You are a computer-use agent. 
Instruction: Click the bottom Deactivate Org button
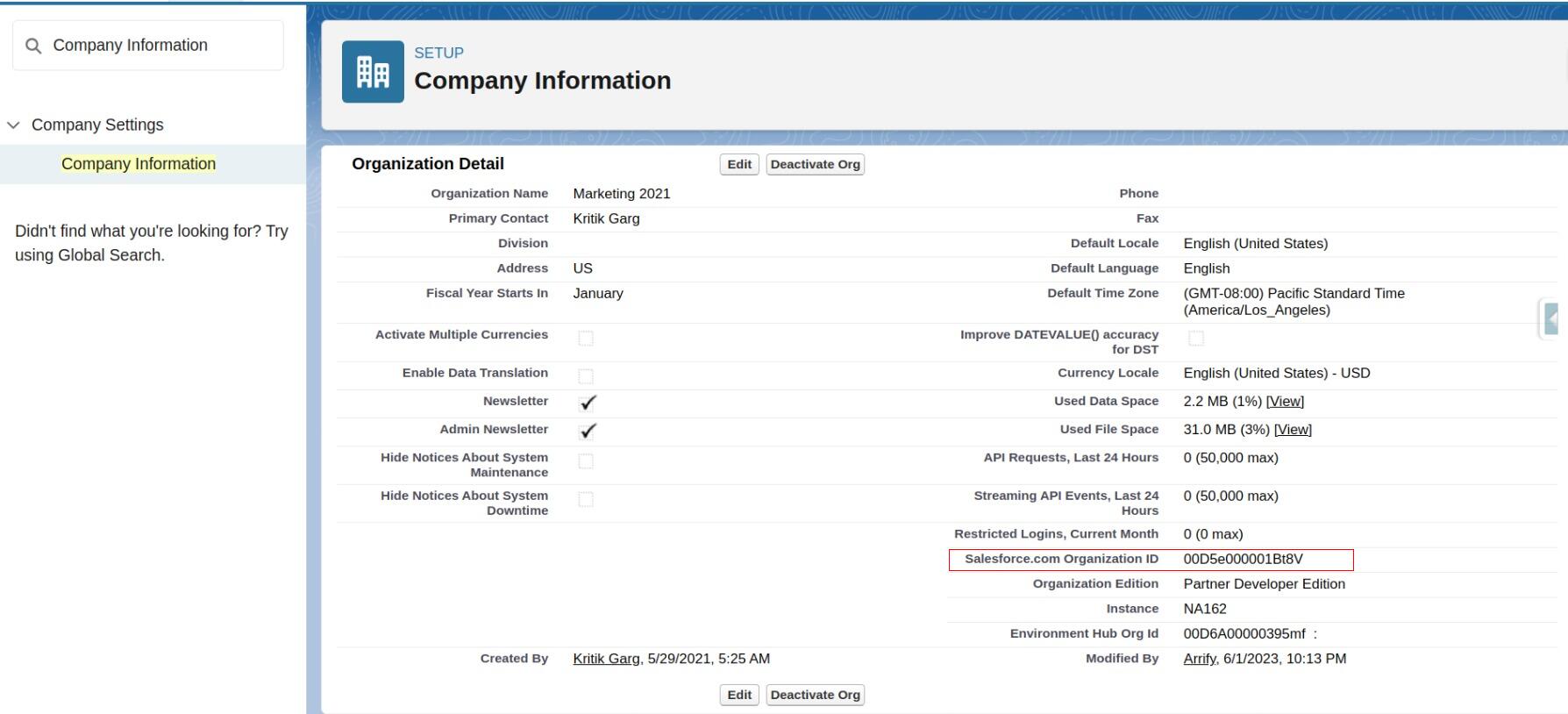click(816, 695)
